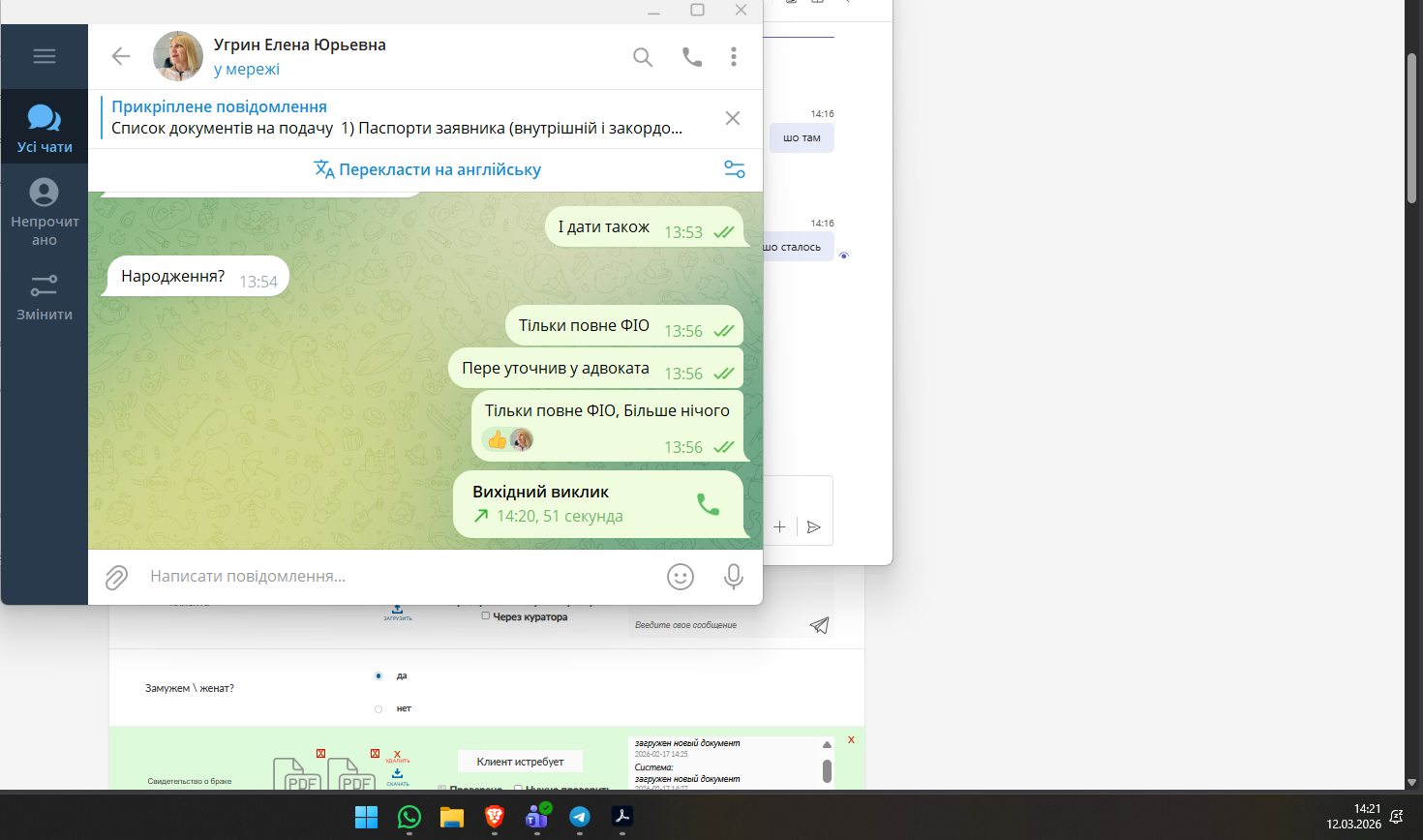
Task: Select the 'нет' radio for Замужем \ женат
Action: click(378, 709)
